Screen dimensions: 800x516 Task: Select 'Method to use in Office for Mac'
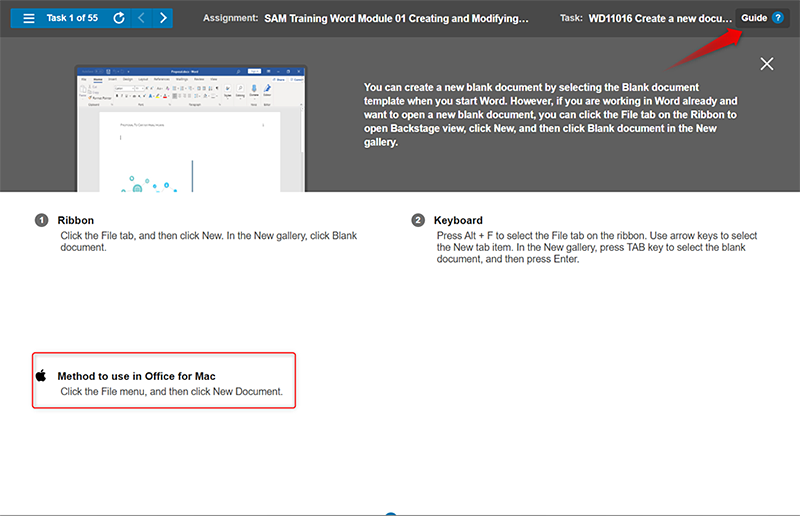pos(136,376)
